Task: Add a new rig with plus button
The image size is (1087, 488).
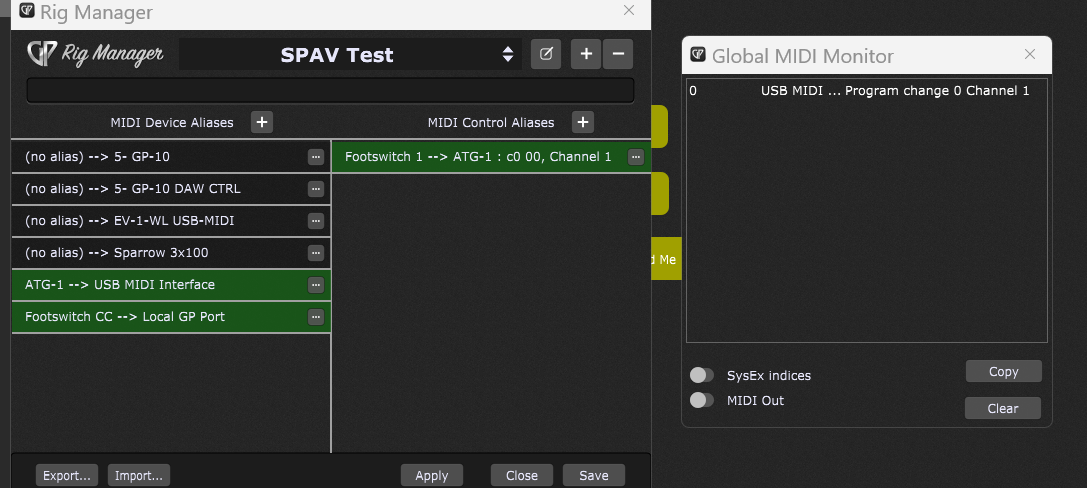Action: point(586,54)
